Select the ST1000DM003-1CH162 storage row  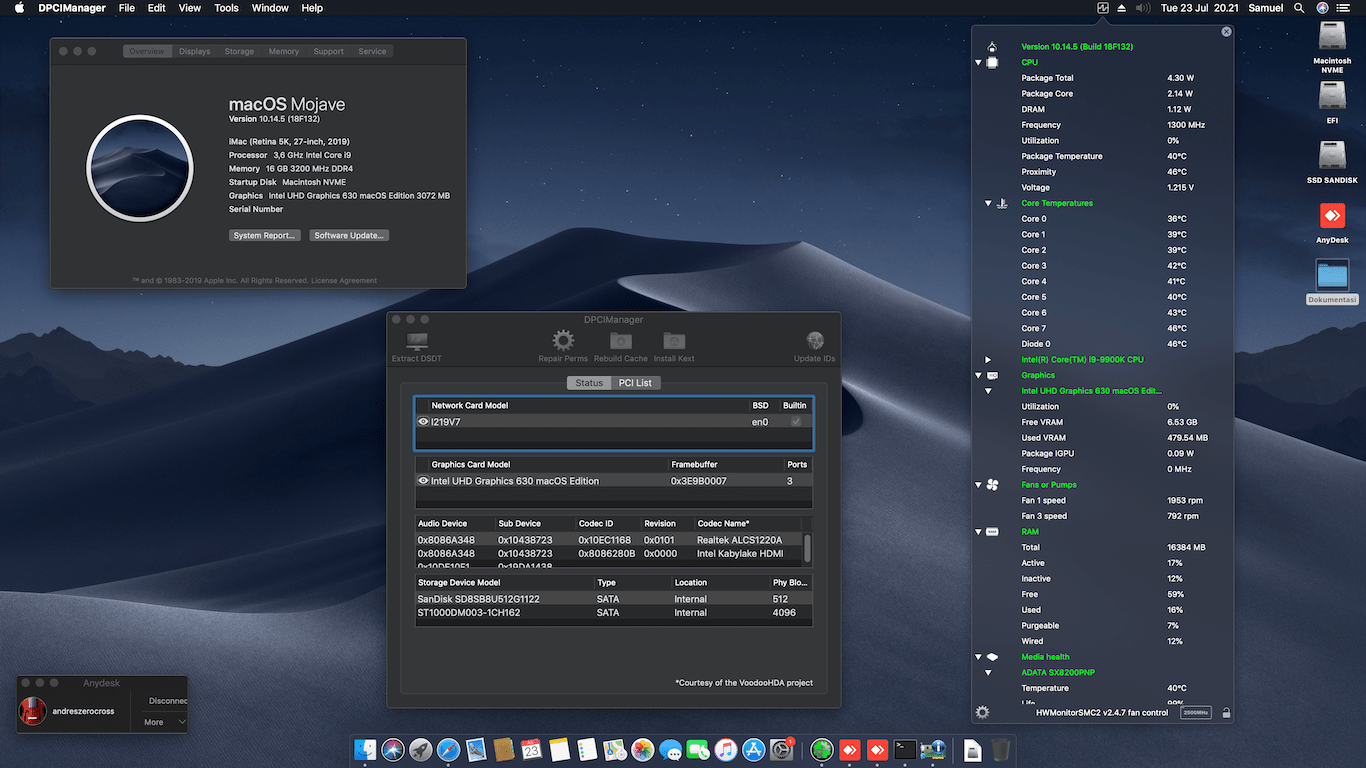click(614, 612)
